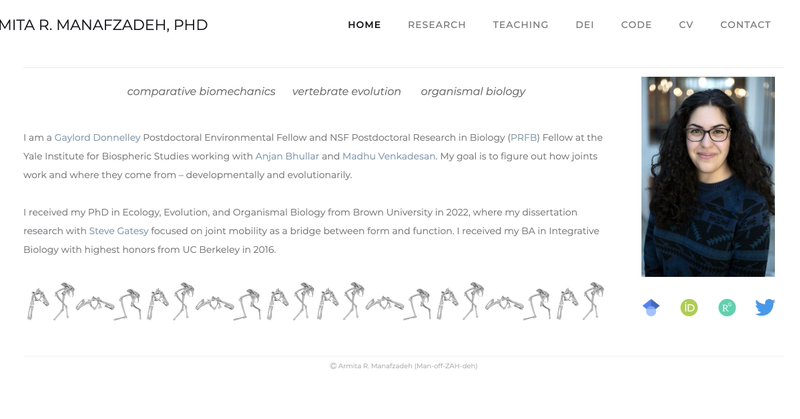Open the ResearchGate icon
The height and width of the screenshot is (419, 800).
point(727,308)
